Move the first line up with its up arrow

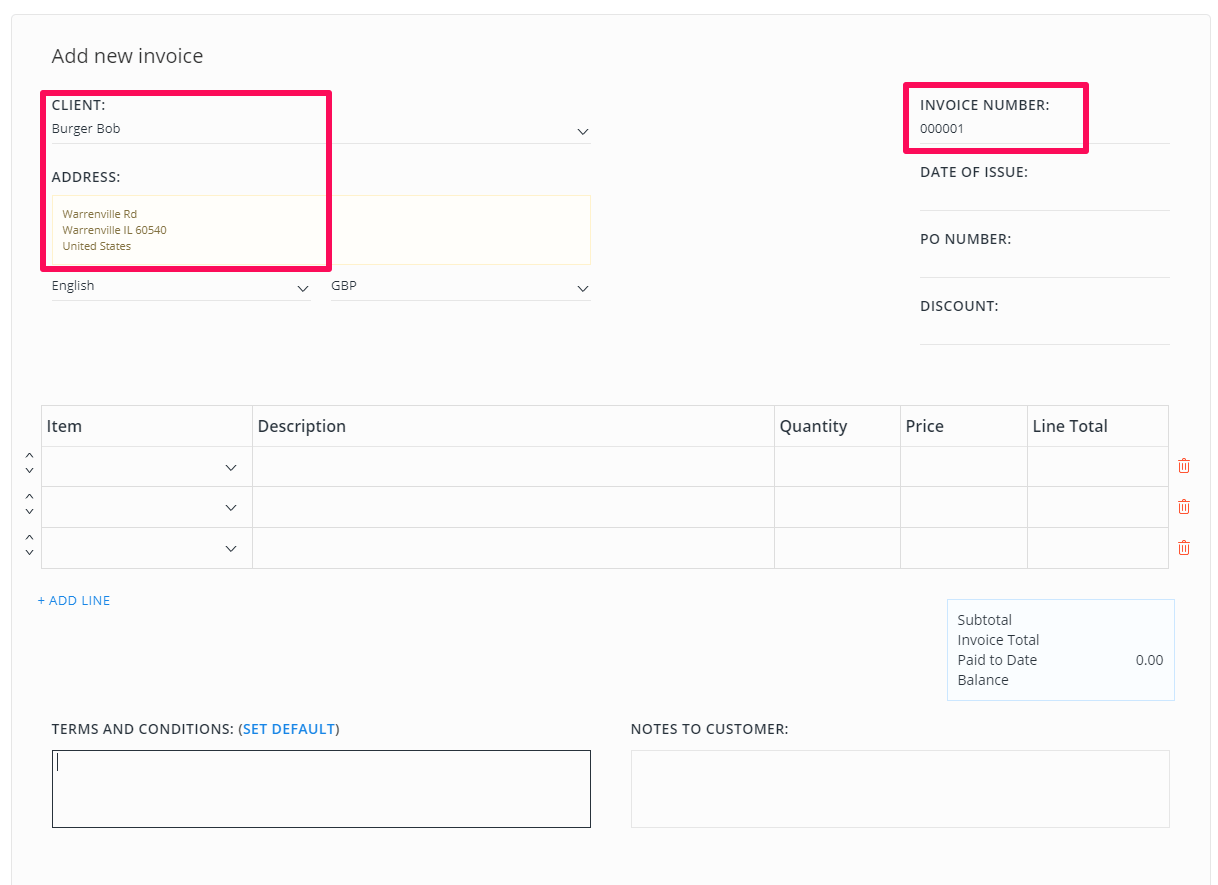coord(29,455)
